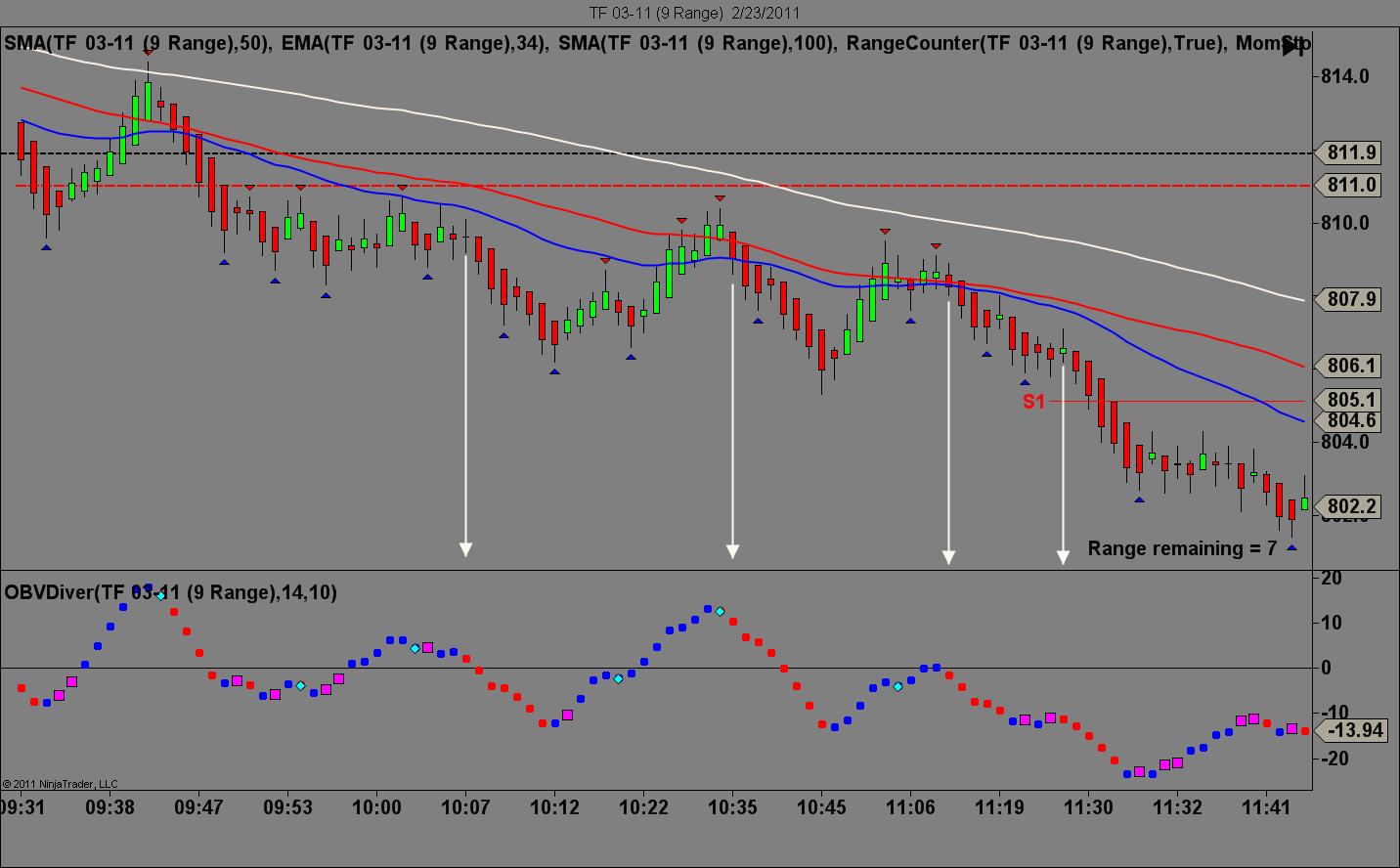
Task: Click the 11:06 time axis label
Action: (x=910, y=808)
